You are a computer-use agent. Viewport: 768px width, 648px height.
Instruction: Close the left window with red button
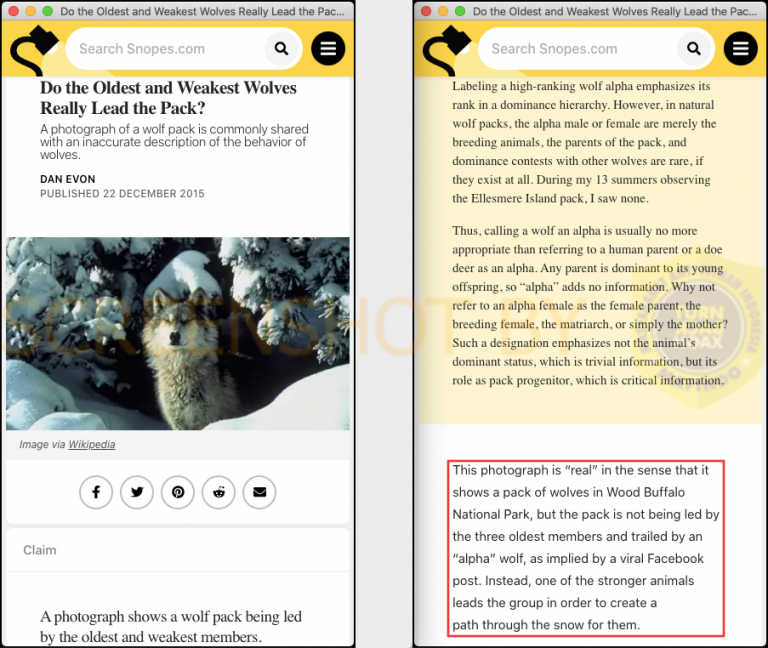[x=14, y=11]
